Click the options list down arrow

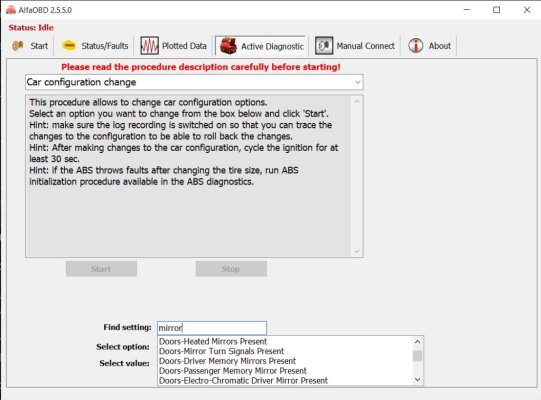(417, 380)
